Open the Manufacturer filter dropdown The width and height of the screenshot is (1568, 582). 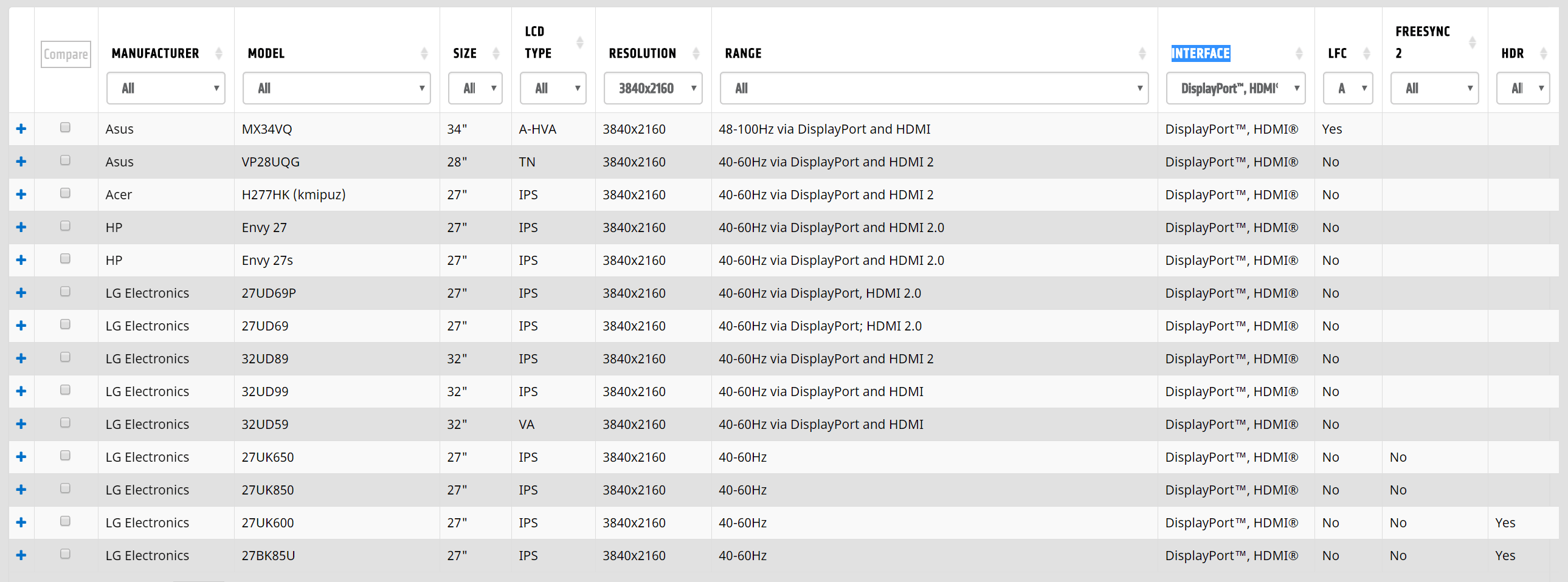click(165, 88)
